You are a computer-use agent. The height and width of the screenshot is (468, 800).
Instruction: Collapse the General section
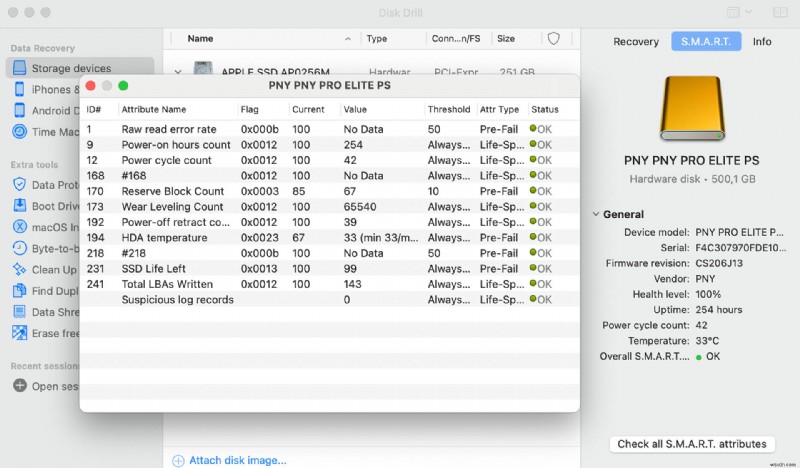[595, 214]
